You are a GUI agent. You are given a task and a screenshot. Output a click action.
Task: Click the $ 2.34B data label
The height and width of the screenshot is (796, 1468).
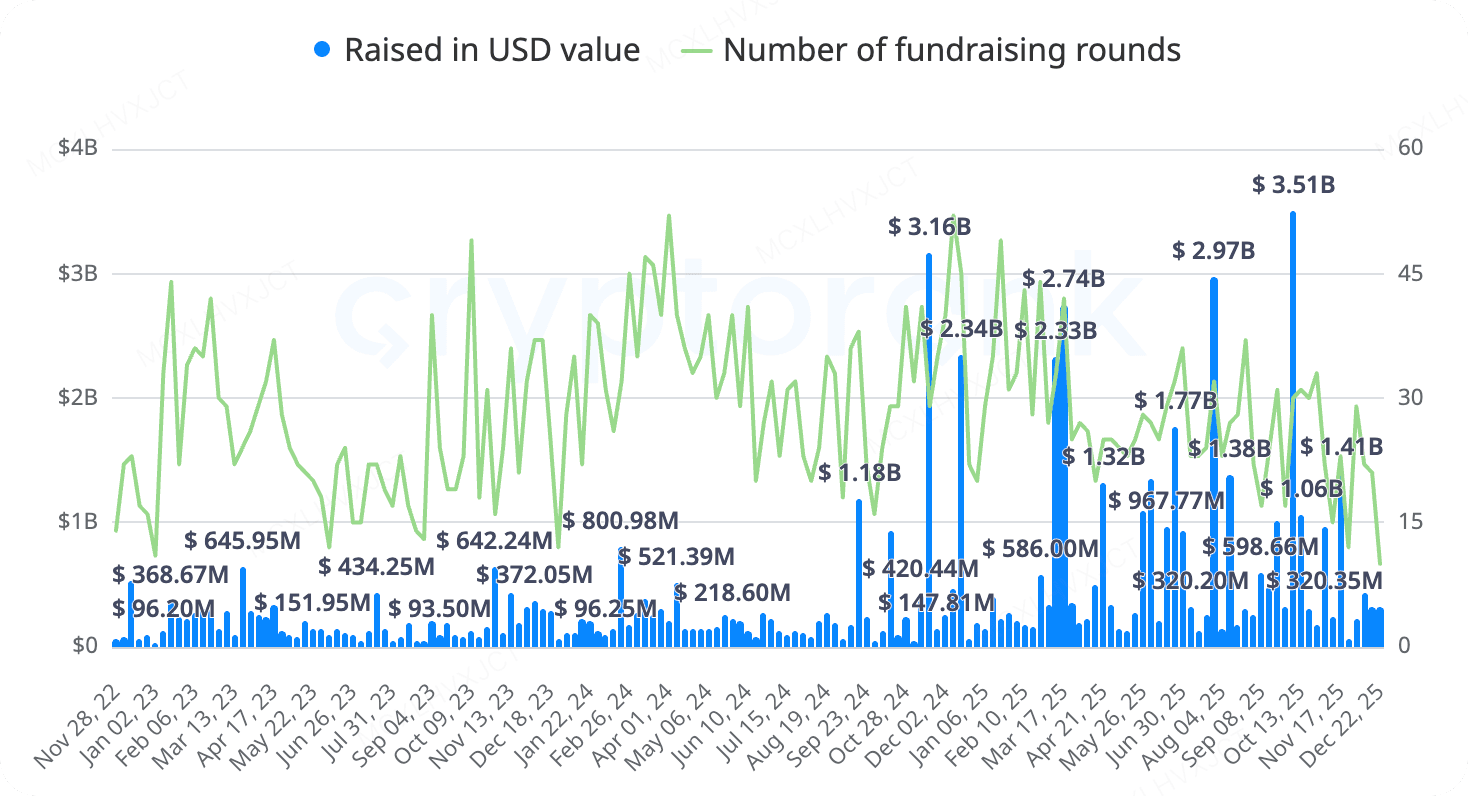tap(961, 328)
